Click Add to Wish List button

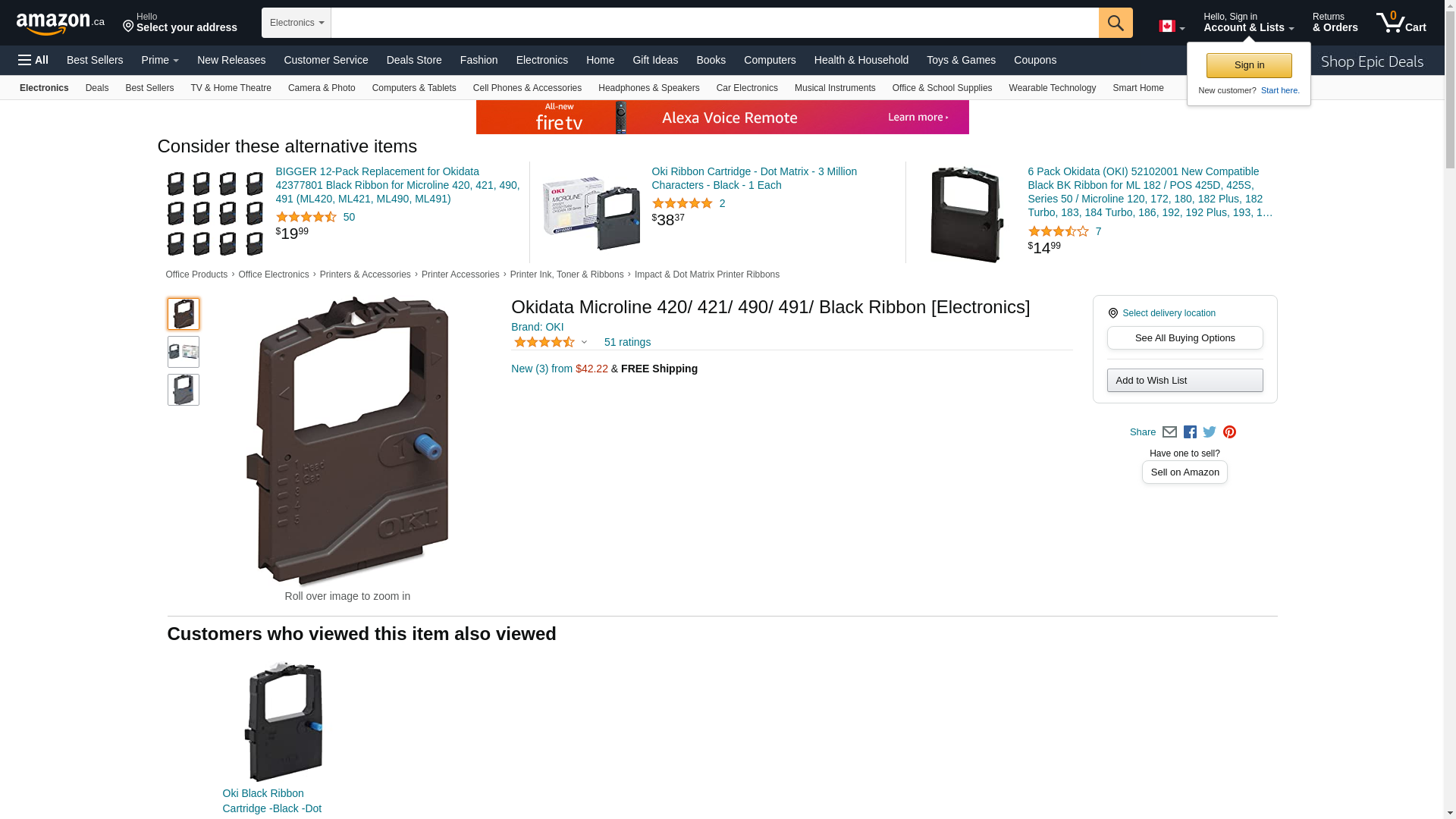click(1185, 381)
